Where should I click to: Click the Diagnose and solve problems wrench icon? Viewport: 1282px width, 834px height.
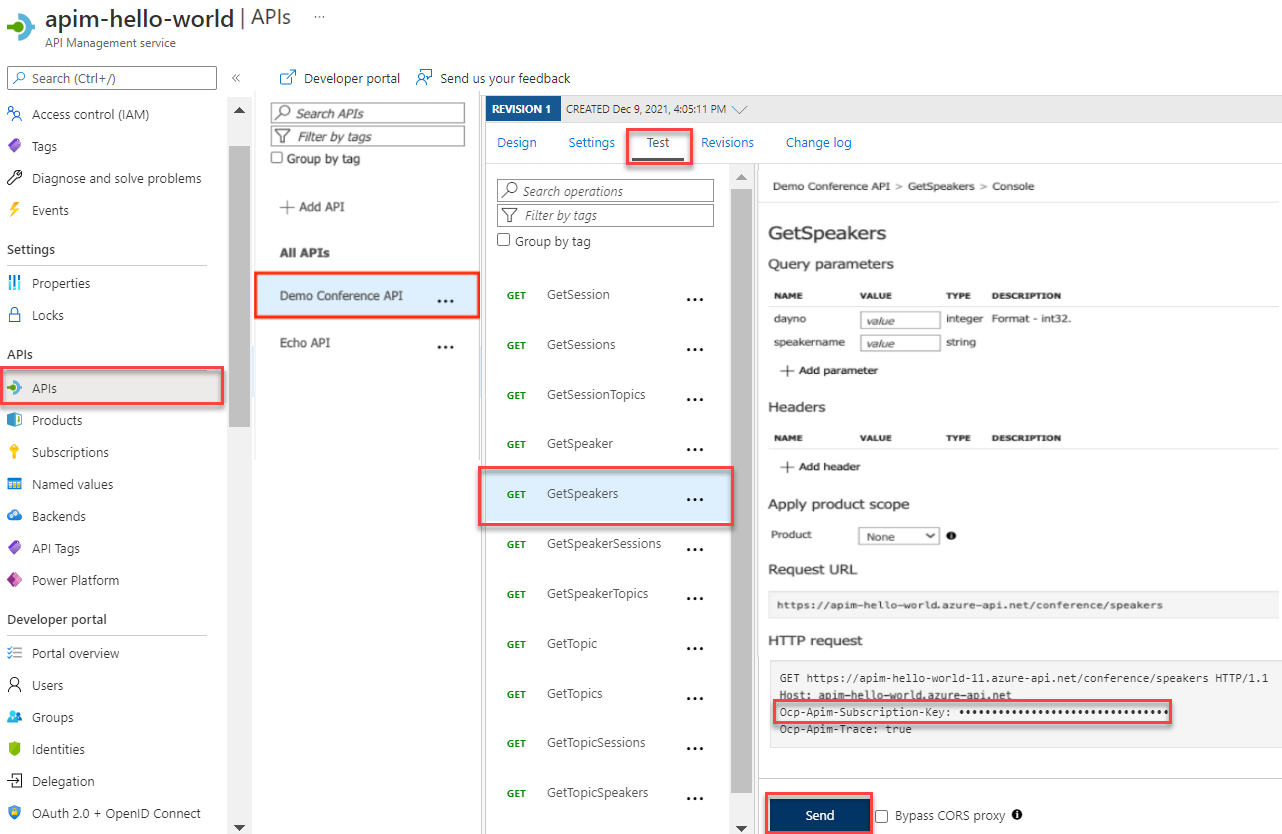14,178
